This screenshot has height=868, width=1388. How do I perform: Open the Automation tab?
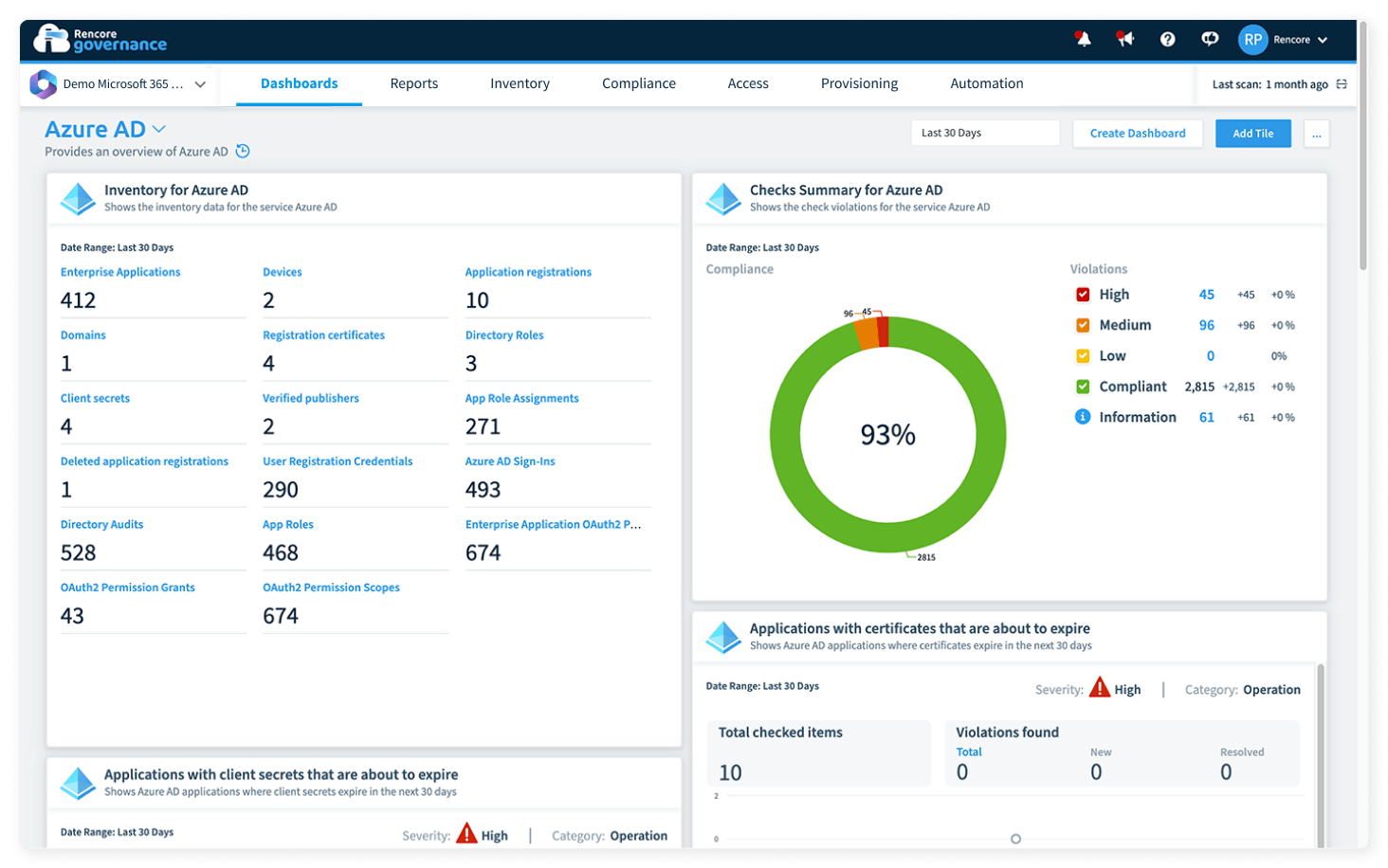pyautogui.click(x=987, y=83)
